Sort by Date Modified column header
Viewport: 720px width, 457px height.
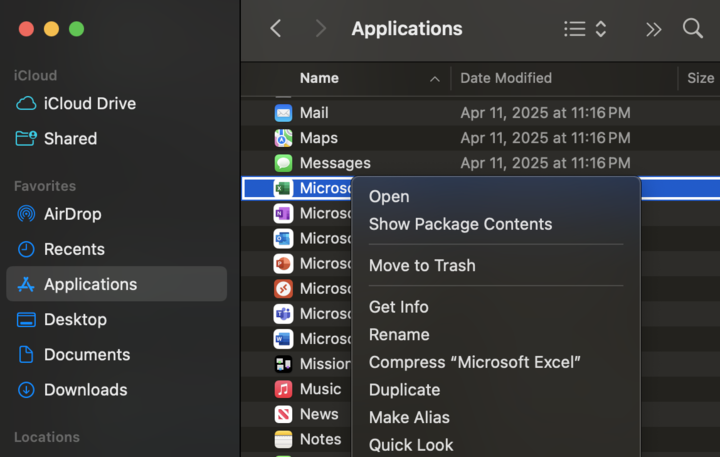click(506, 78)
